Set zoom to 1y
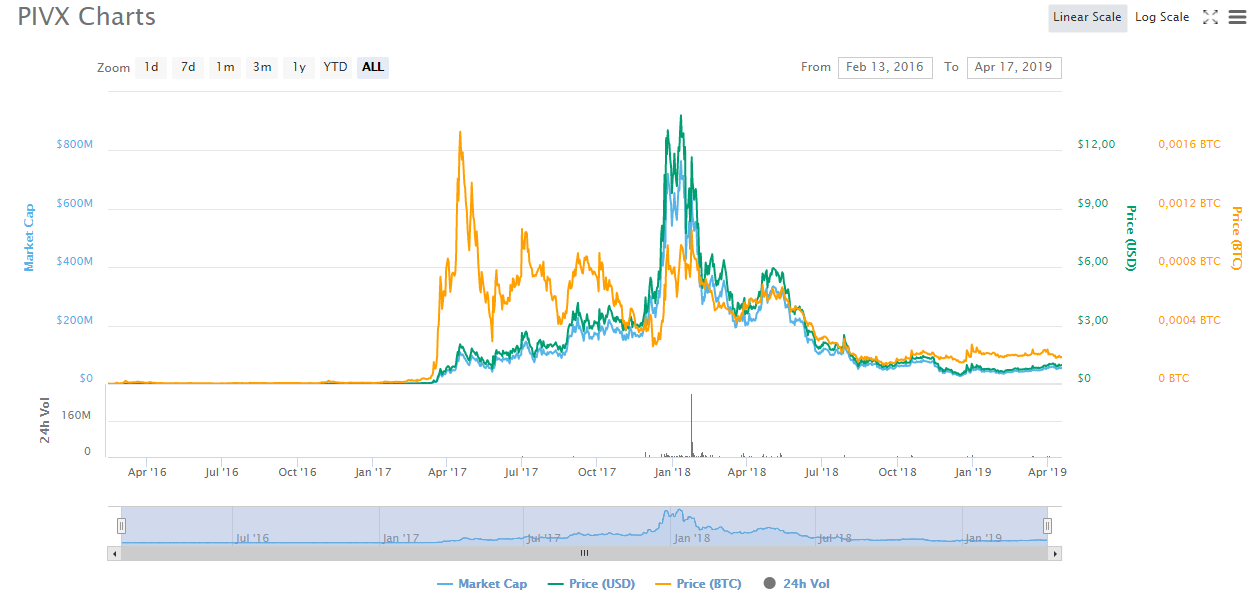This screenshot has width=1253, height=601. pos(298,67)
